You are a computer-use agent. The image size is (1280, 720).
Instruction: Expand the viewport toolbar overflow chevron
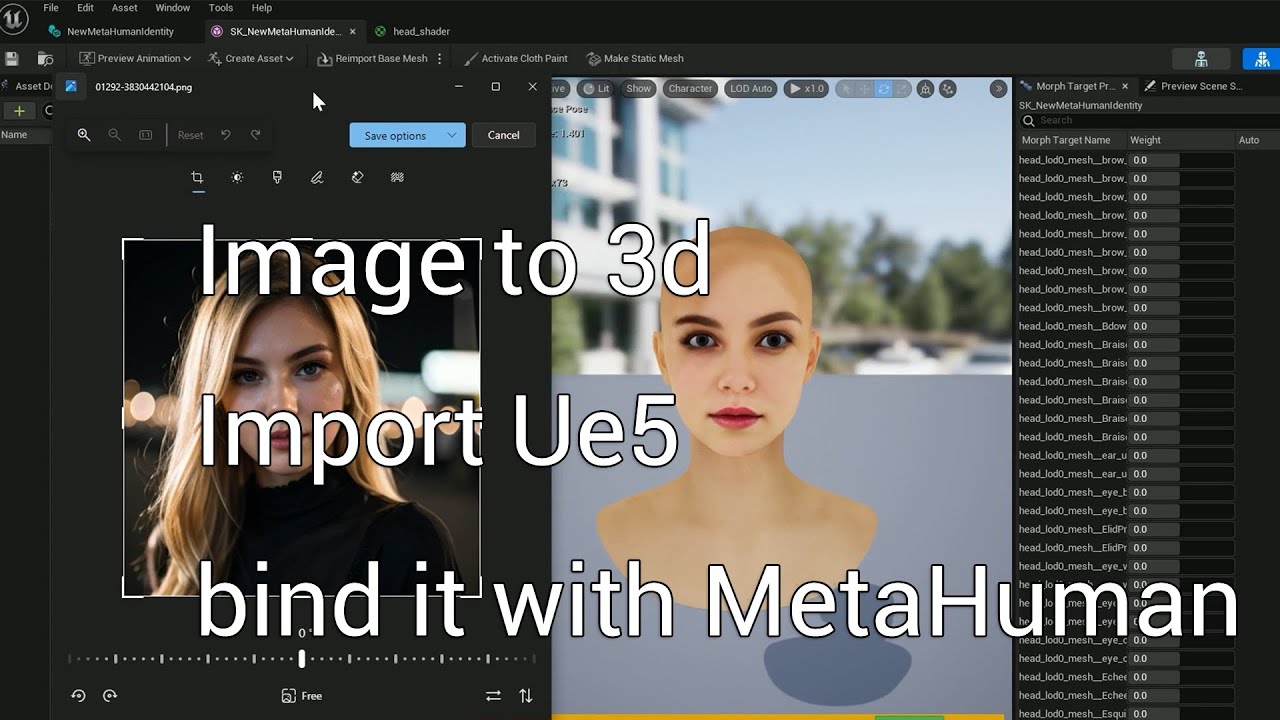tap(998, 89)
